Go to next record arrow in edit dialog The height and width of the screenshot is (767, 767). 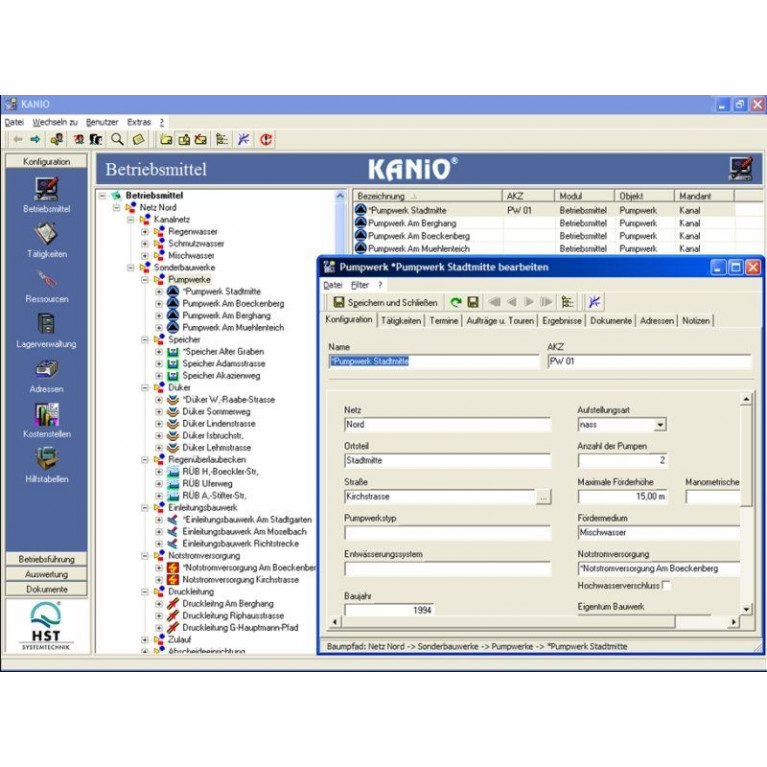pyautogui.click(x=529, y=302)
